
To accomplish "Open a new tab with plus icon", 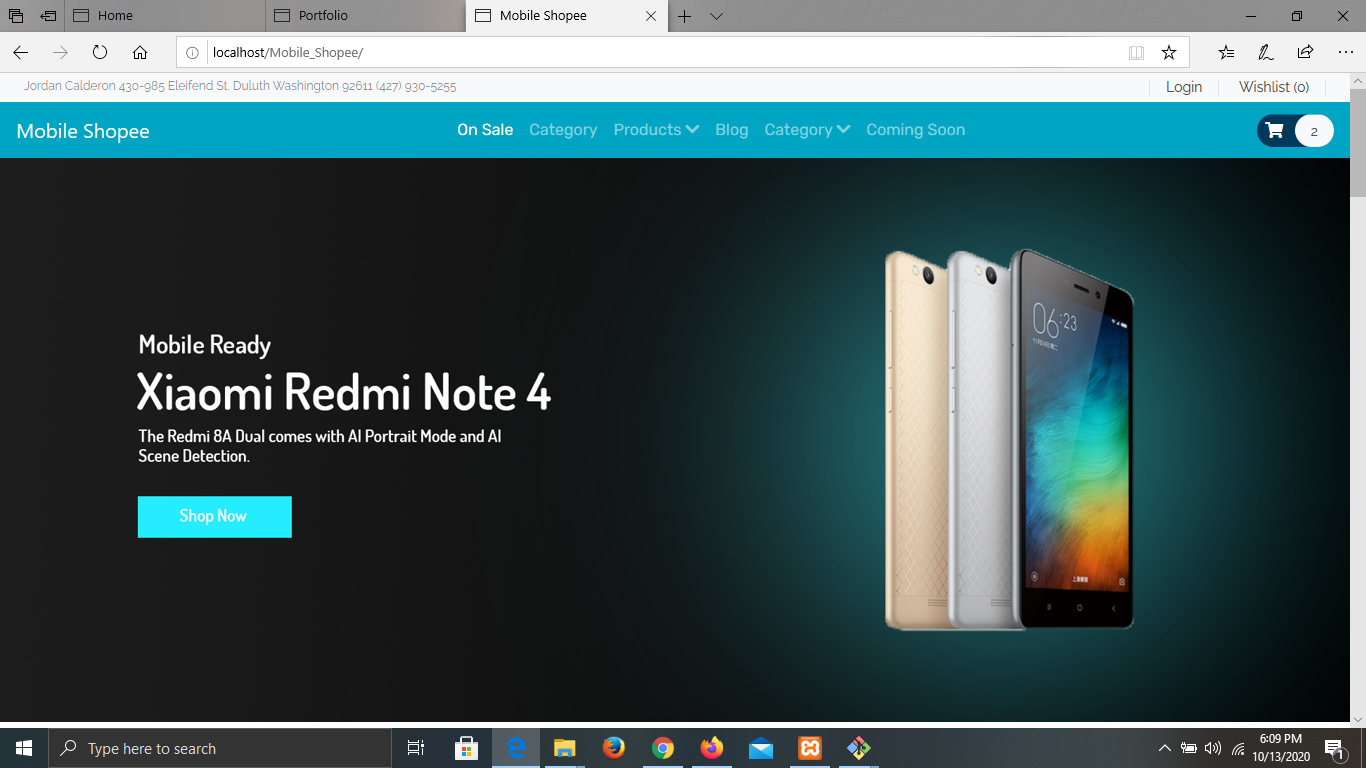I will coord(685,16).
